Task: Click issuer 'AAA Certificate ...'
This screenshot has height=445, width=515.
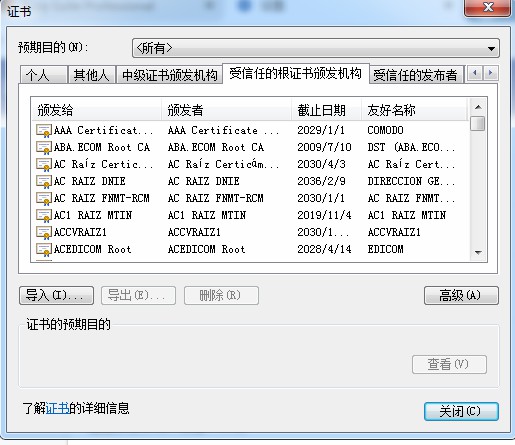Action: point(223,130)
